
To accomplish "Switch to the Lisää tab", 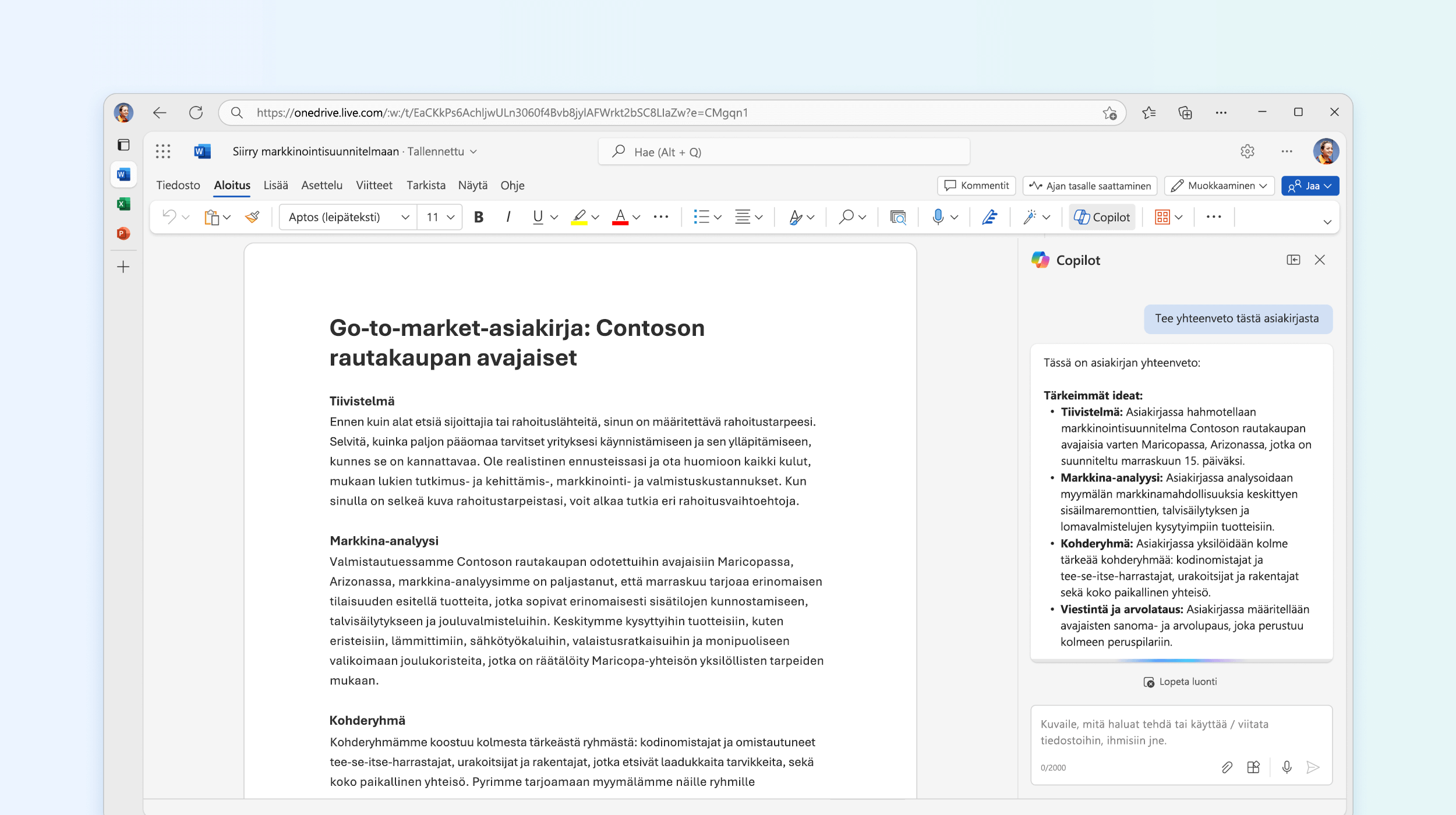I will pos(275,185).
